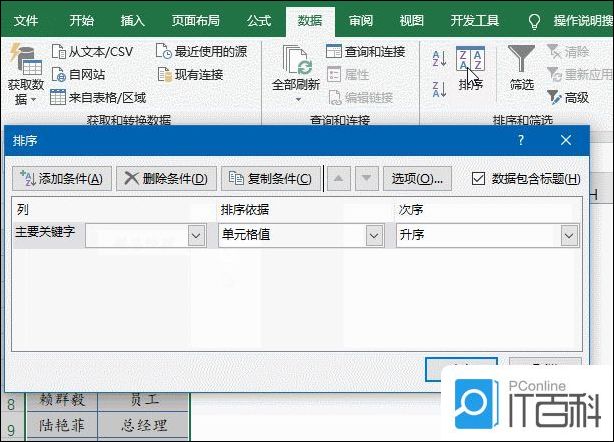The height and width of the screenshot is (442, 614).
Task: Click the 全部刷新 icon
Action: (296, 60)
